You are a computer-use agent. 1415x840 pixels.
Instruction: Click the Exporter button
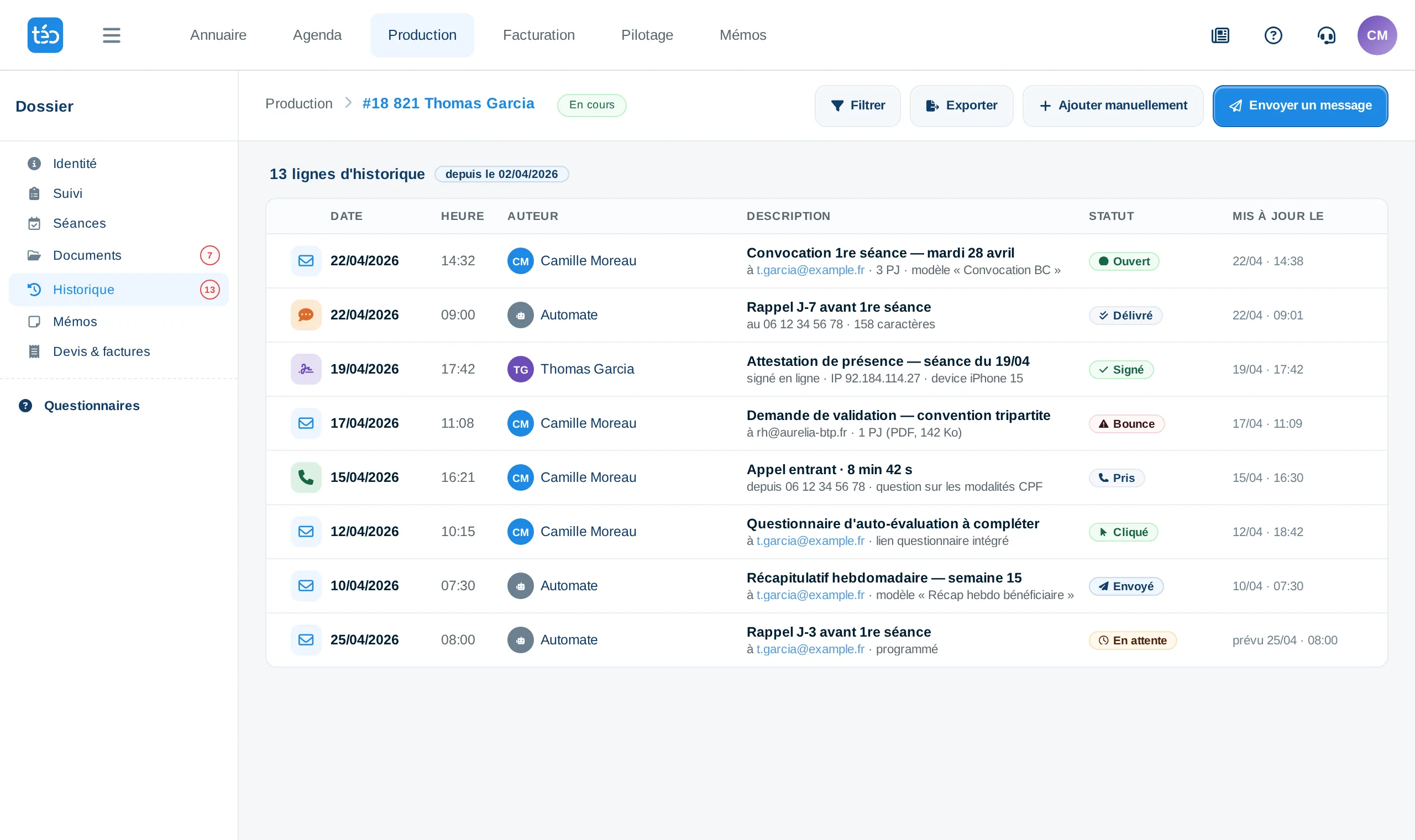click(x=961, y=106)
